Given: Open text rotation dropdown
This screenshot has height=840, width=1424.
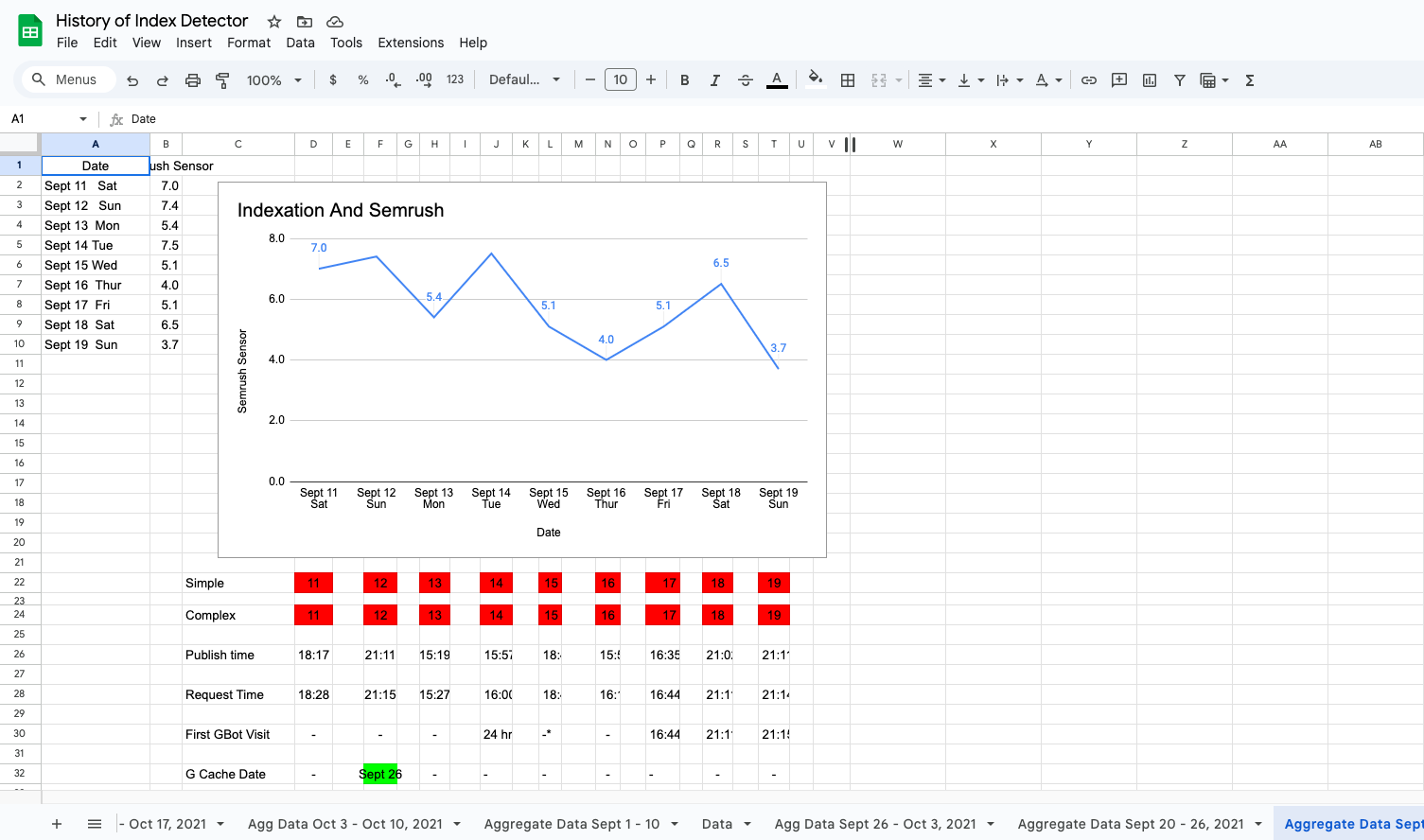Looking at the screenshot, I should click(1048, 80).
